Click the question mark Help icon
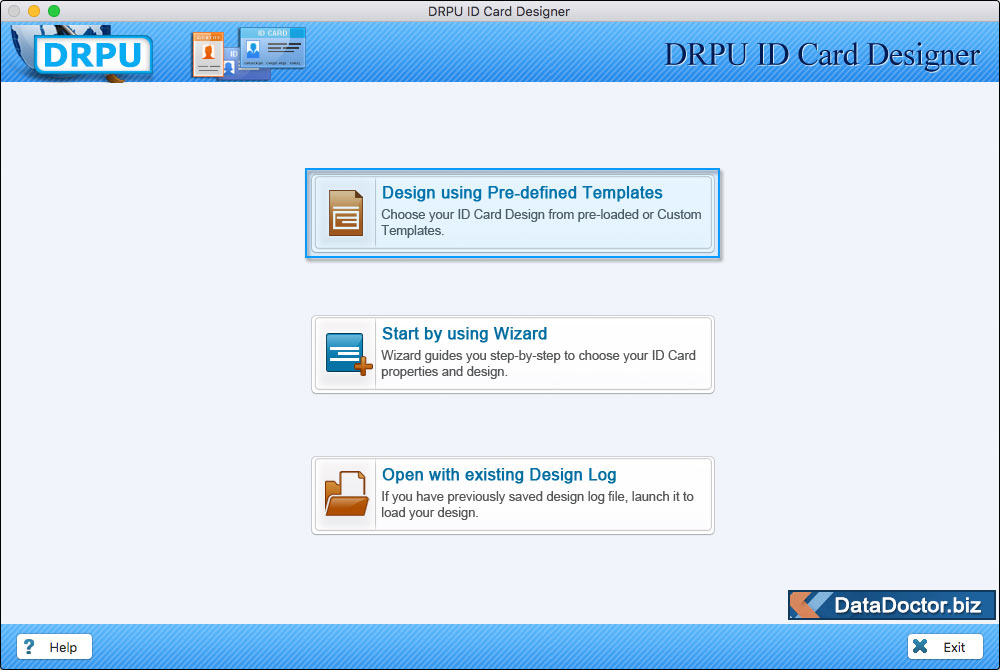 (x=29, y=646)
